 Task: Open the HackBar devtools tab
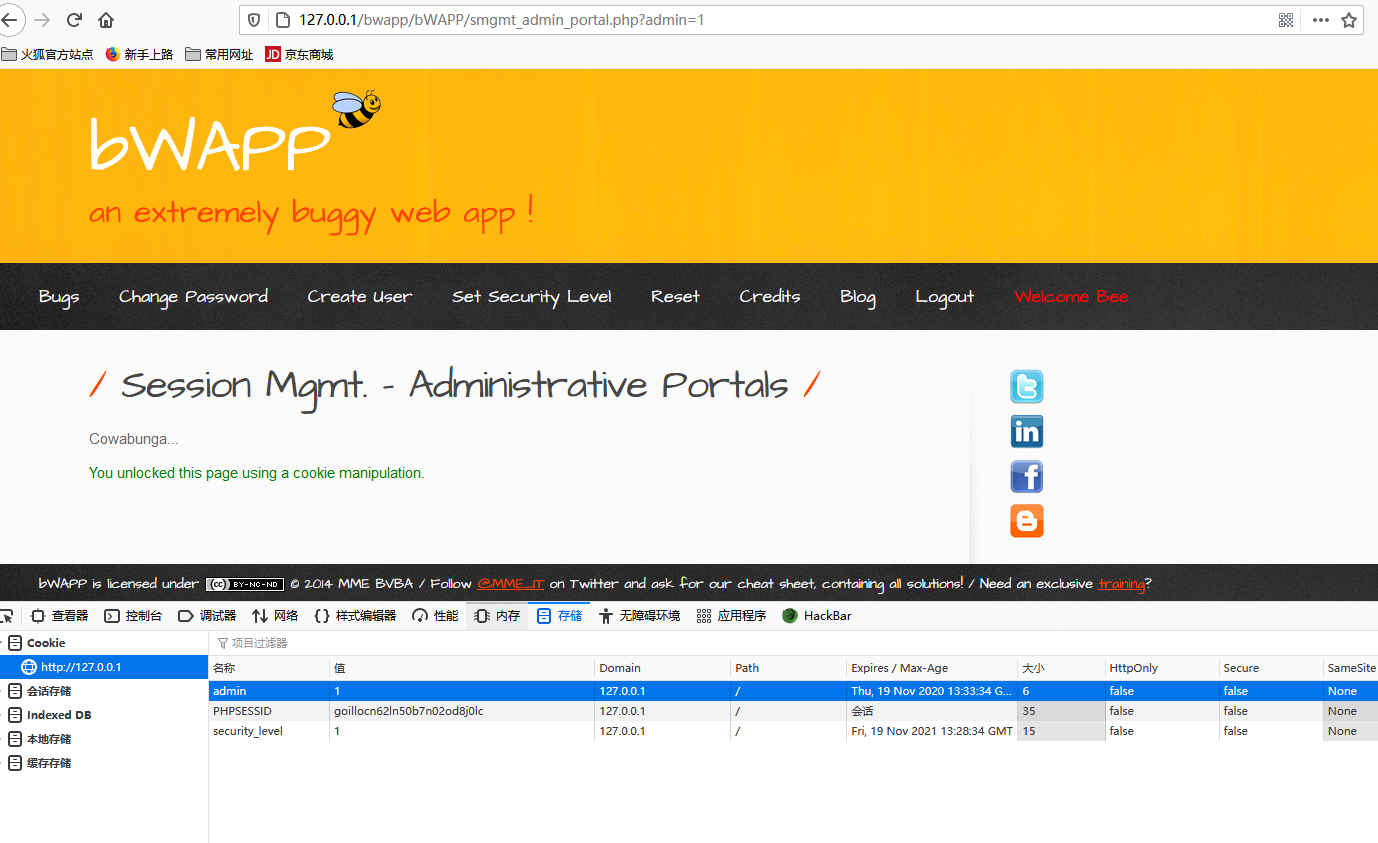817,616
